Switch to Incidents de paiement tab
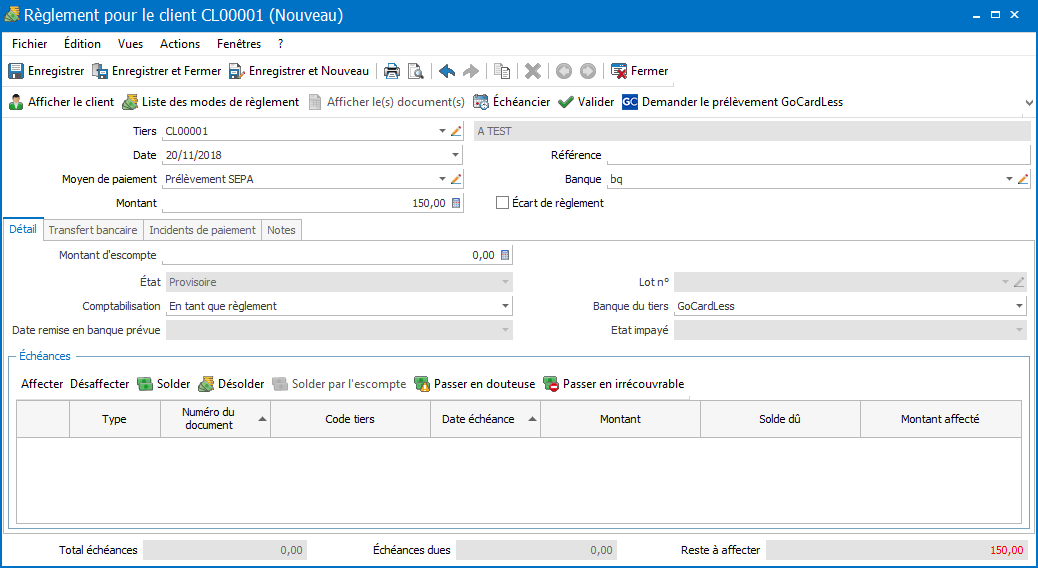The image size is (1038, 568). pos(202,230)
